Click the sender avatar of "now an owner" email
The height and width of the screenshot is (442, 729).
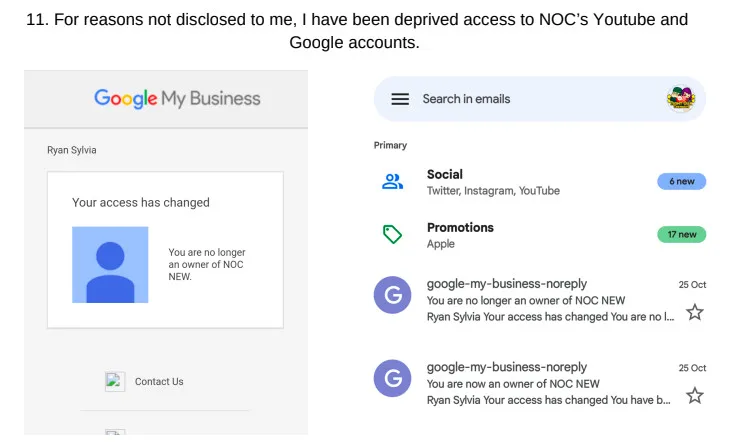click(392, 379)
